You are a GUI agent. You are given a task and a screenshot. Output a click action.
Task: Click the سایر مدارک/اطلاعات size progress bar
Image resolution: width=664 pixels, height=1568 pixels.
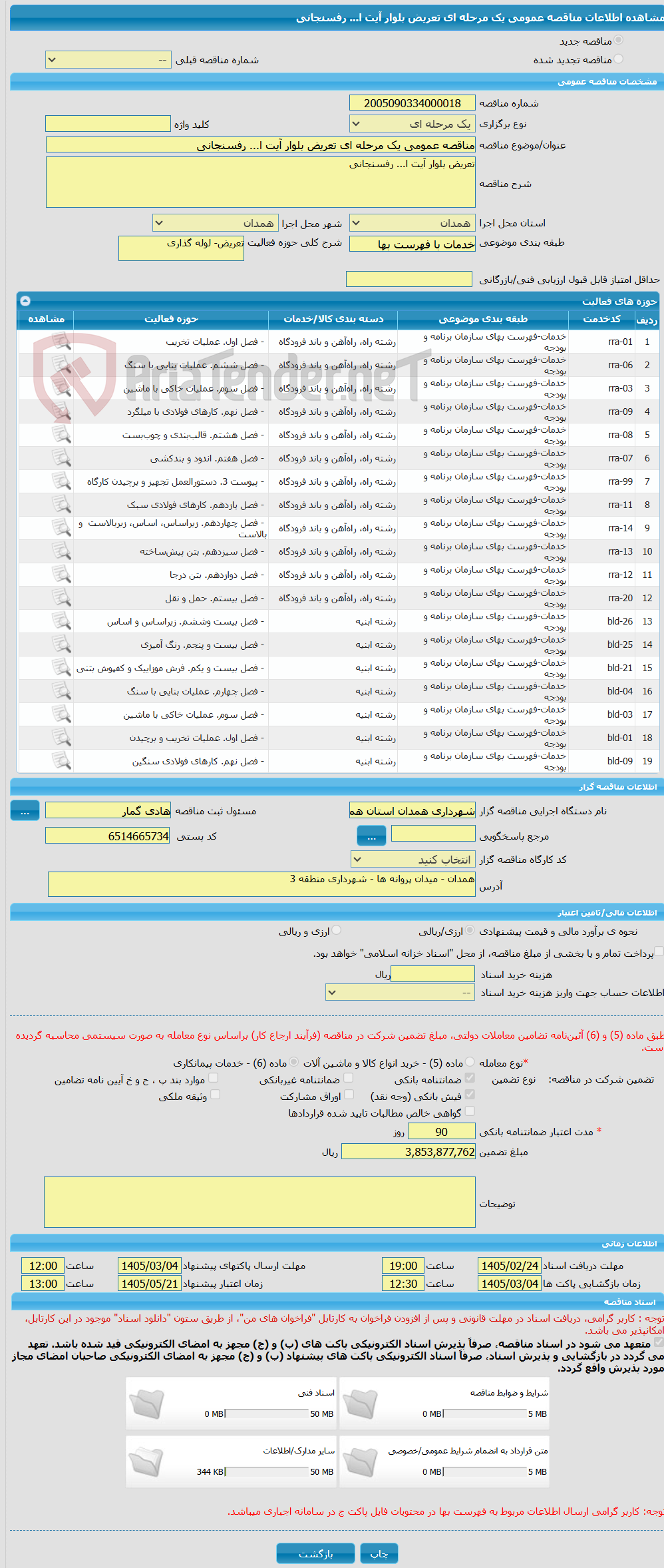[x=267, y=1471]
